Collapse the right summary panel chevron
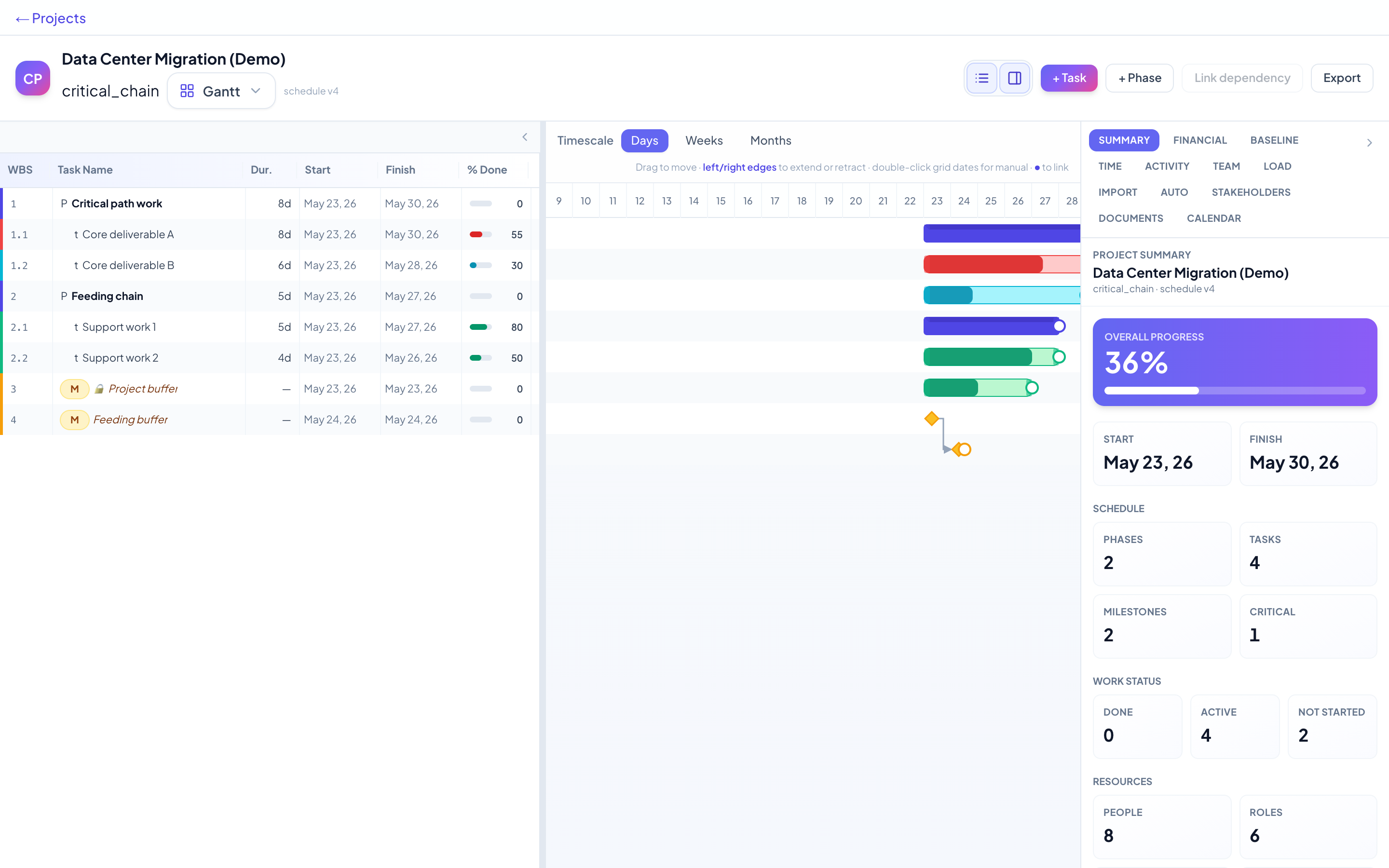This screenshot has height=868, width=1389. click(x=1370, y=143)
